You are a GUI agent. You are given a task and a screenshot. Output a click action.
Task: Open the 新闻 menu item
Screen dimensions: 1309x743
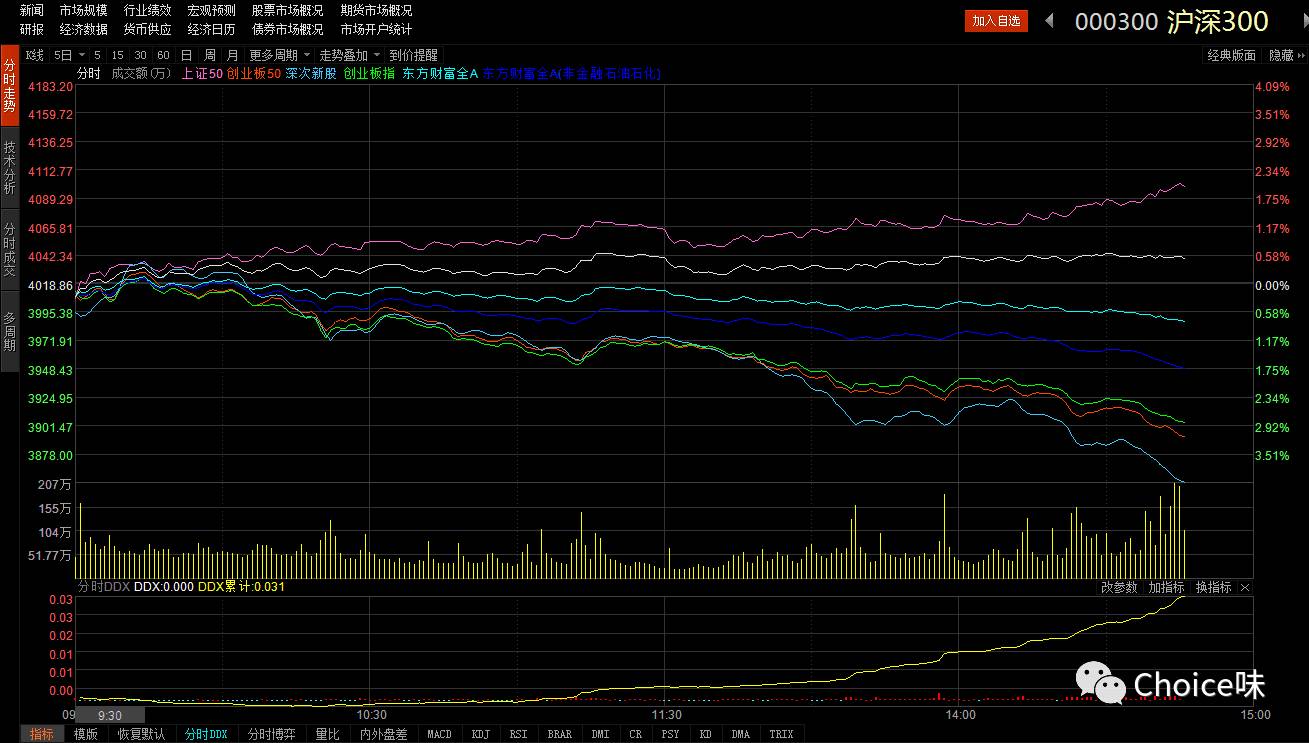click(31, 10)
